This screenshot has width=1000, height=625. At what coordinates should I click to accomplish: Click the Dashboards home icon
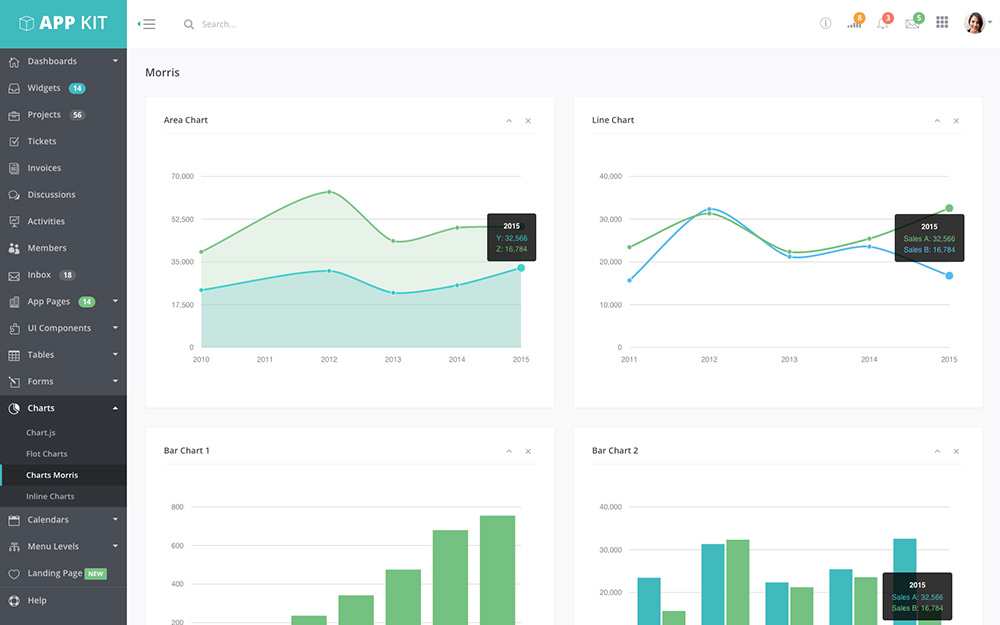[x=14, y=62]
